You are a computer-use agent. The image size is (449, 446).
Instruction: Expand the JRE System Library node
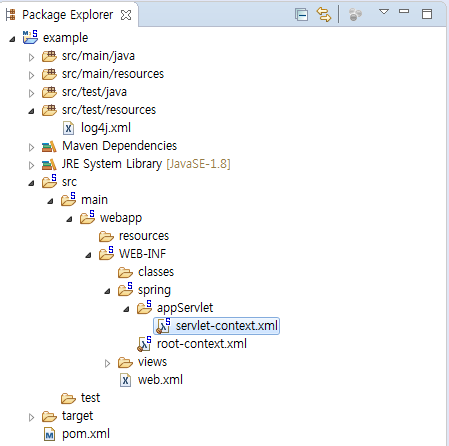[31, 165]
